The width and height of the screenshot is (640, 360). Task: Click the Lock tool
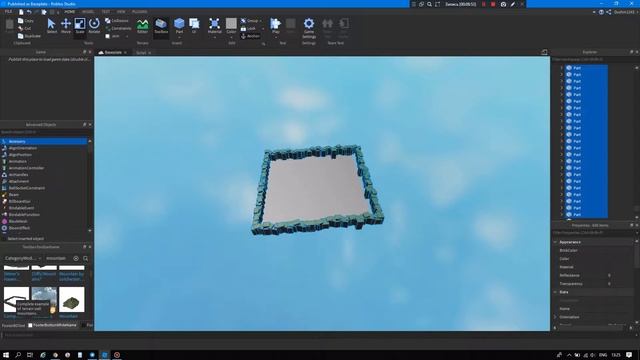pos(249,29)
